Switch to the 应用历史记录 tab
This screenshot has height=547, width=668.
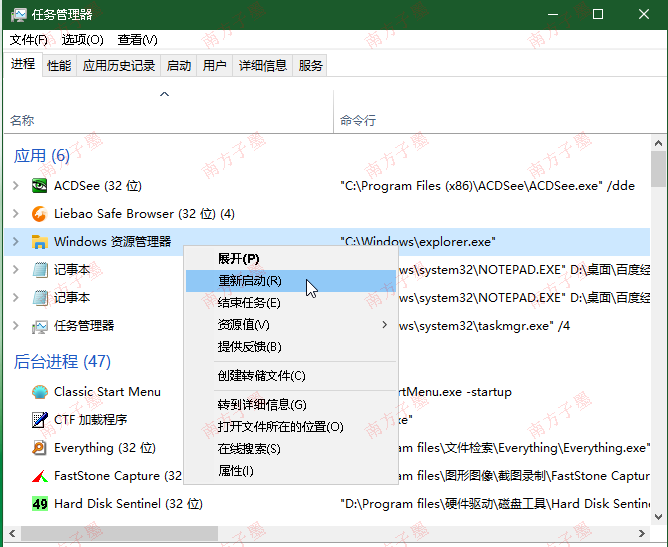click(118, 66)
